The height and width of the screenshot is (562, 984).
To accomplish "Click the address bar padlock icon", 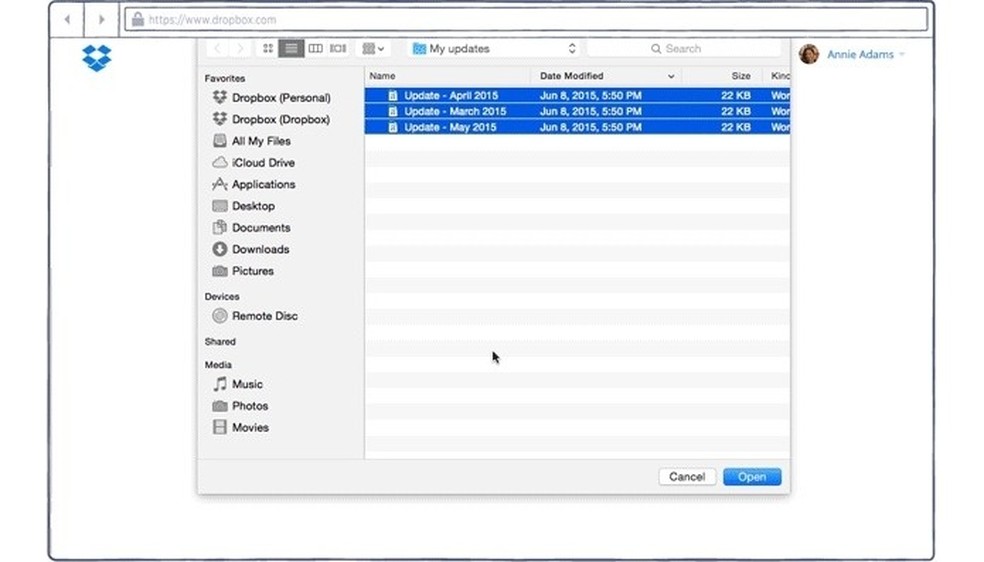I will [137, 19].
